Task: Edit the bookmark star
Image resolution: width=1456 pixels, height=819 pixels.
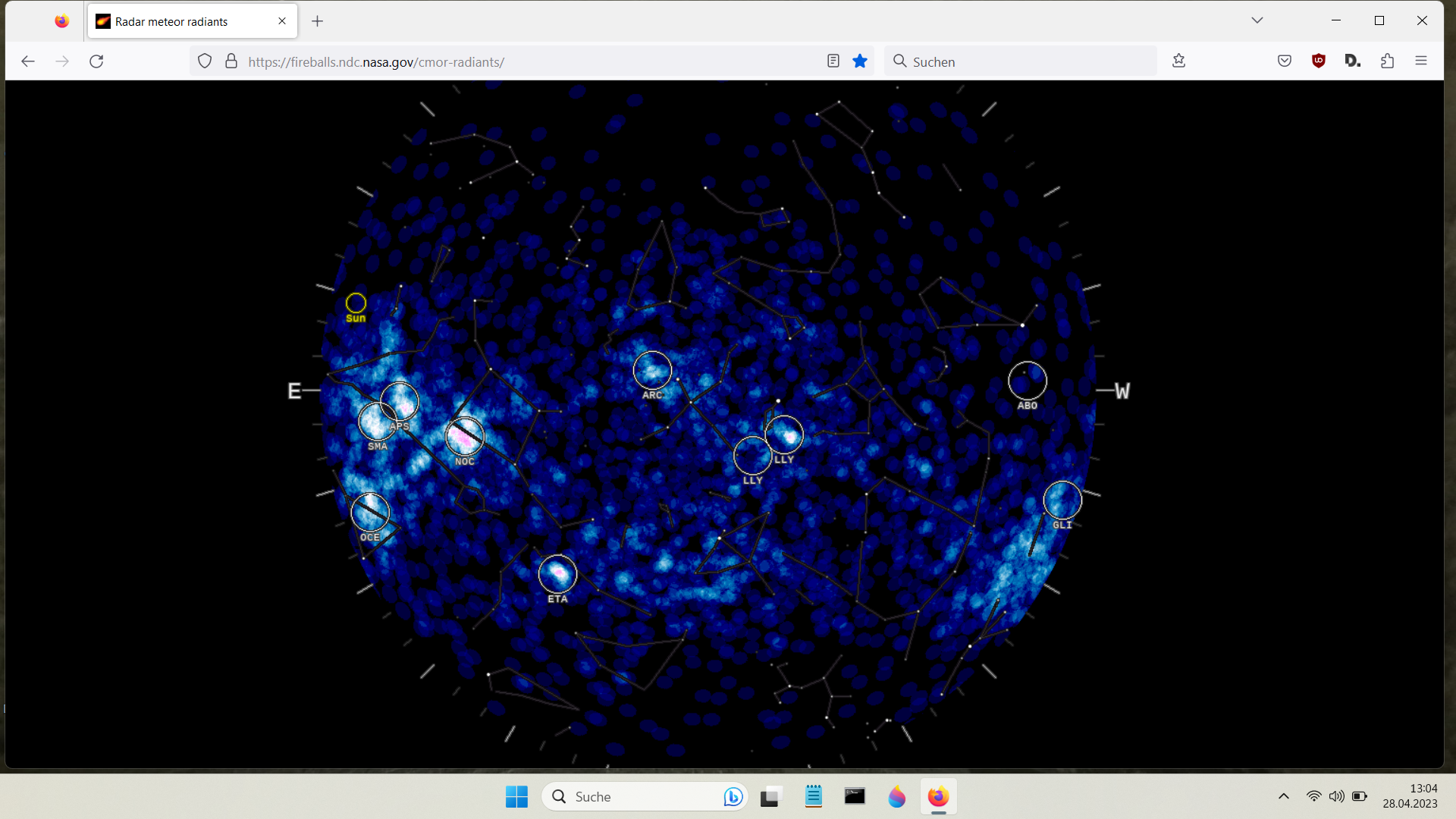Action: 860,61
